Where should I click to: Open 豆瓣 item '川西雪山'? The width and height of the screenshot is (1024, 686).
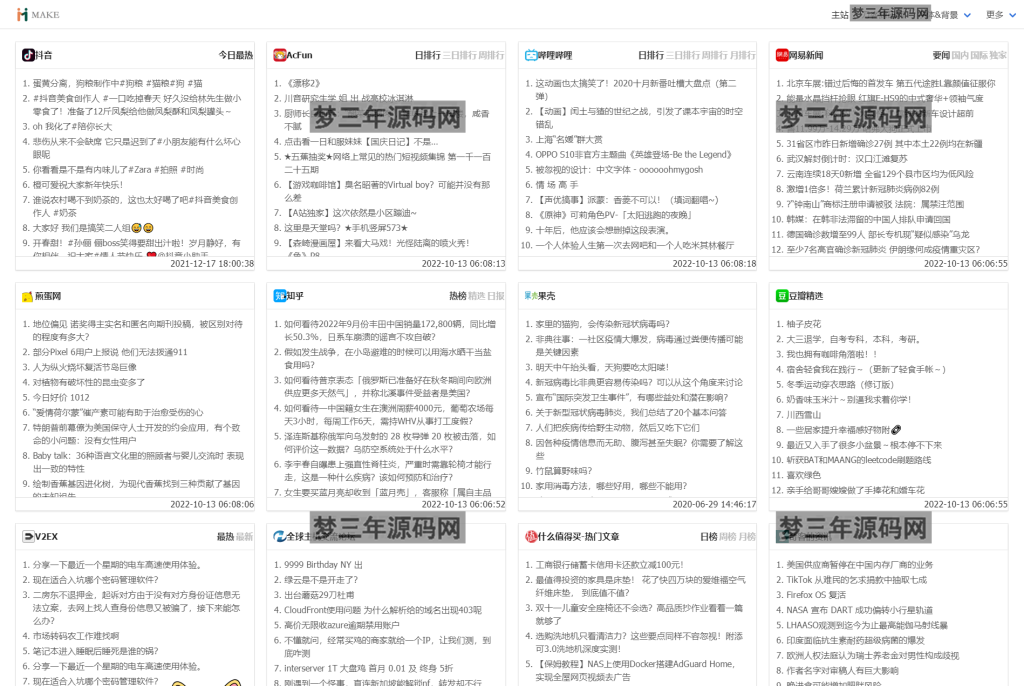[804, 415]
